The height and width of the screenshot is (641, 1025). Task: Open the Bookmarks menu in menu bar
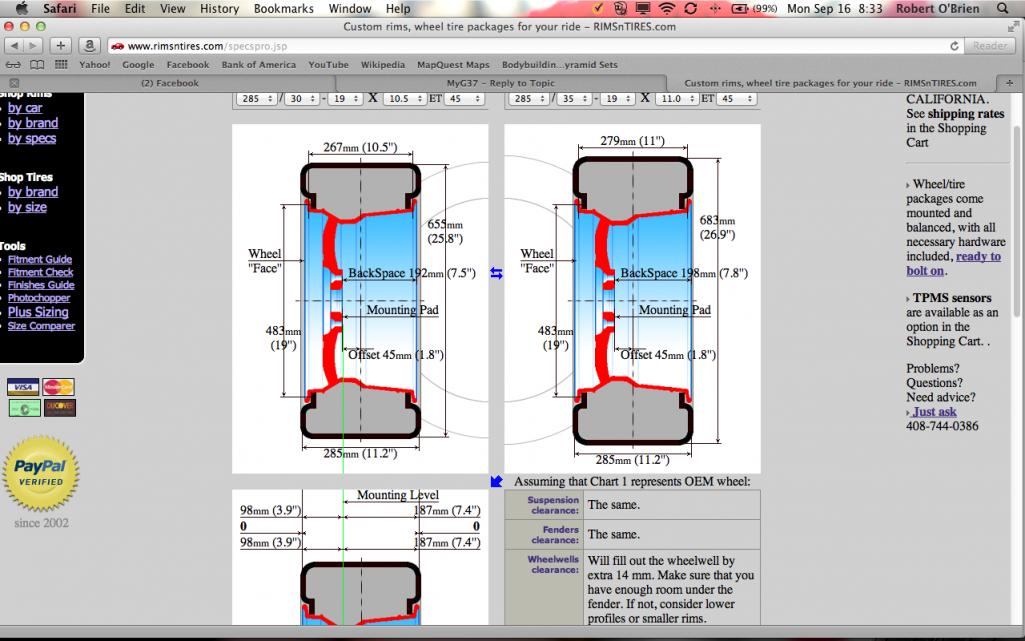point(283,8)
